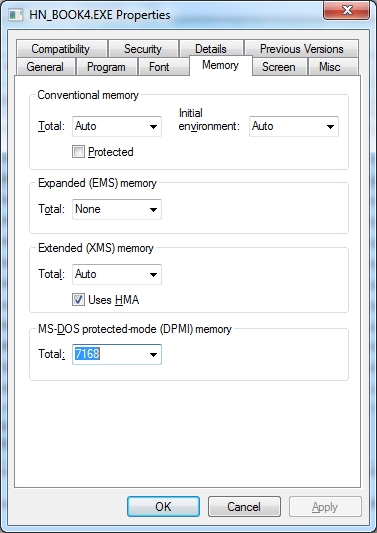The width and height of the screenshot is (377, 533).
Task: Close the Properties dialog
Action: click(346, 11)
